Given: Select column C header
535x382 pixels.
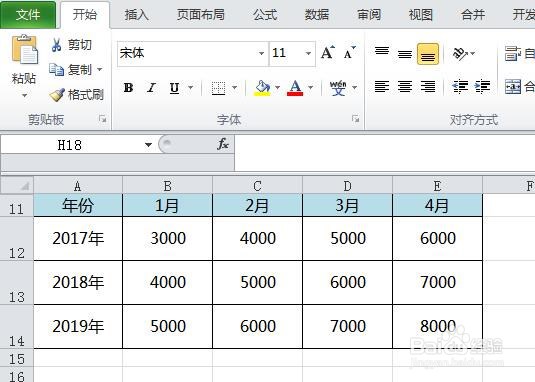Looking at the screenshot, I should (x=258, y=186).
